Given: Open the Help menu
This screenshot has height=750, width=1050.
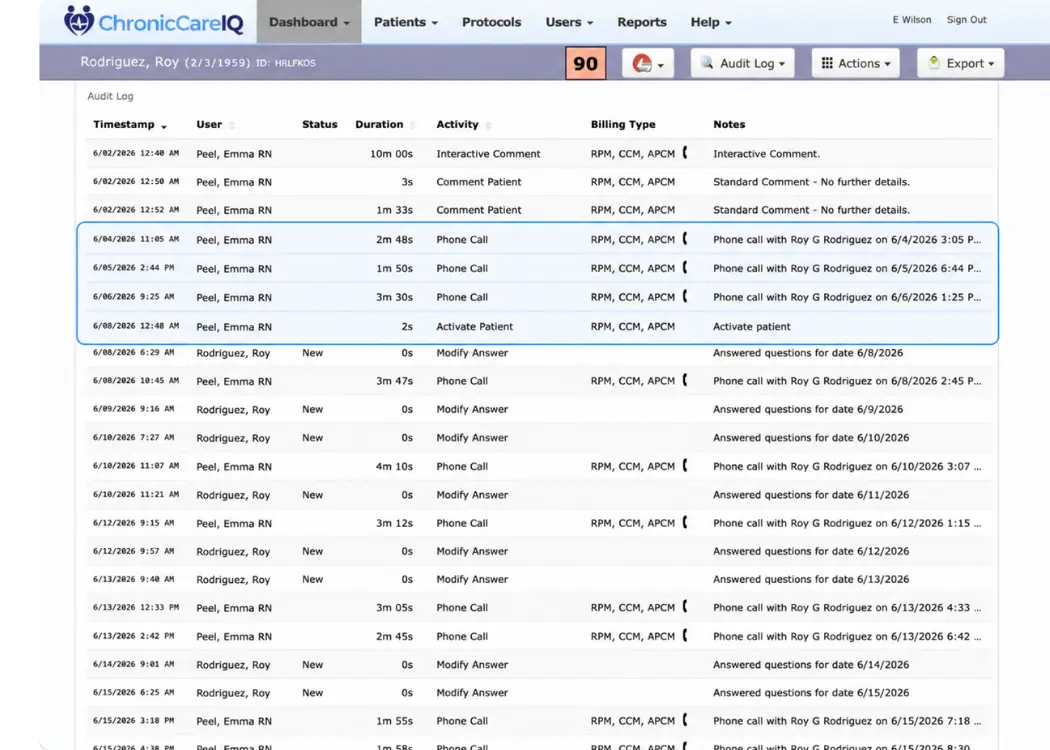Looking at the screenshot, I should pyautogui.click(x=710, y=22).
